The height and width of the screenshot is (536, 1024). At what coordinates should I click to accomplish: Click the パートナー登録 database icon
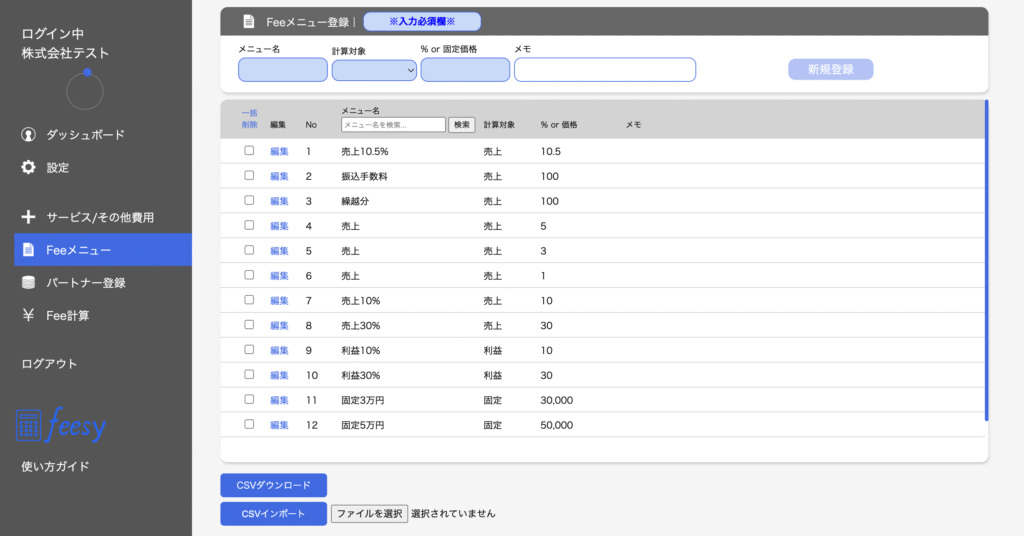tap(28, 282)
